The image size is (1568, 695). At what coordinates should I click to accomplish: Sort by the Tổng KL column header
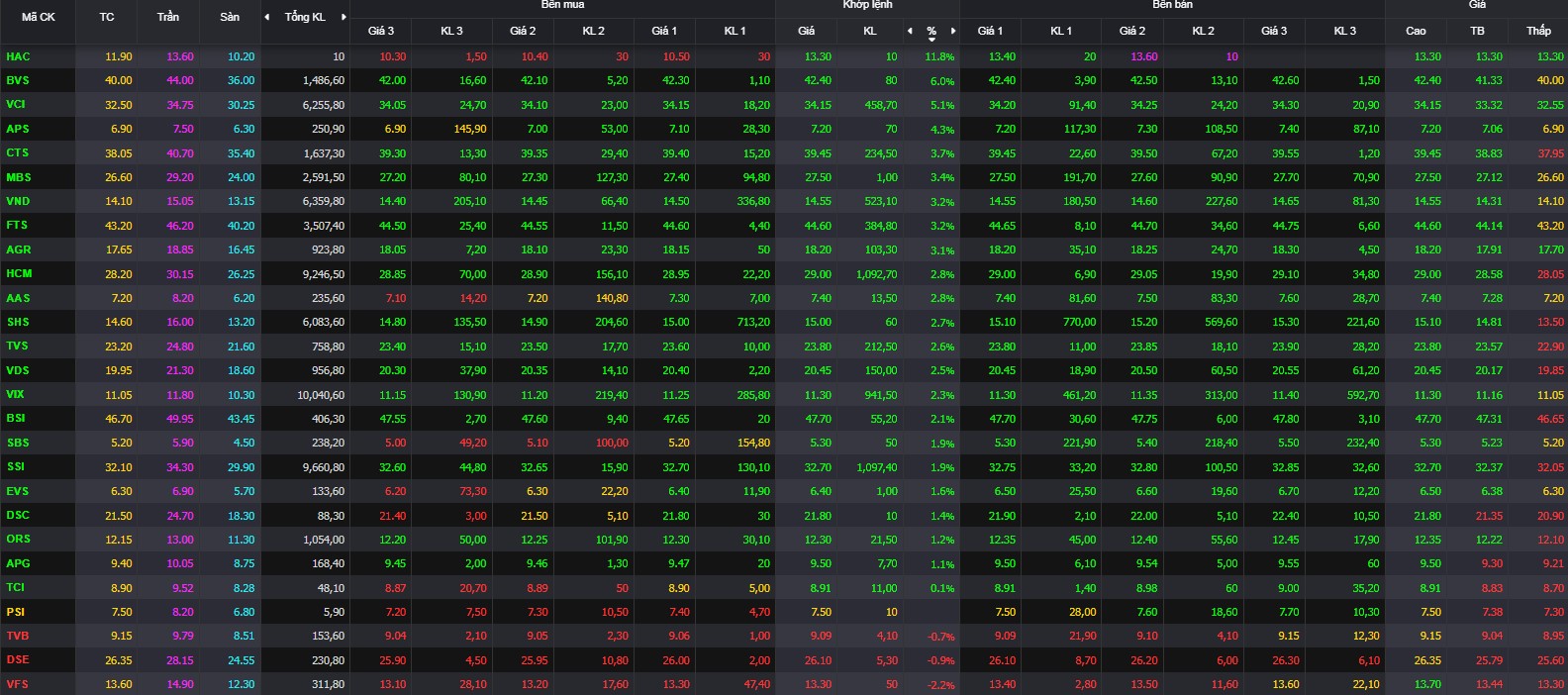click(305, 17)
